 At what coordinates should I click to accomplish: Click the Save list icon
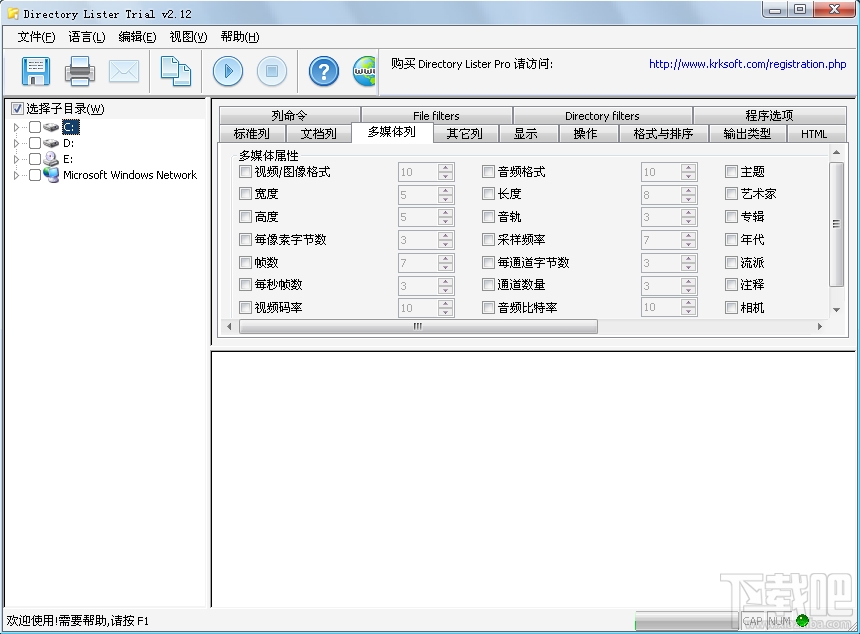[x=38, y=71]
